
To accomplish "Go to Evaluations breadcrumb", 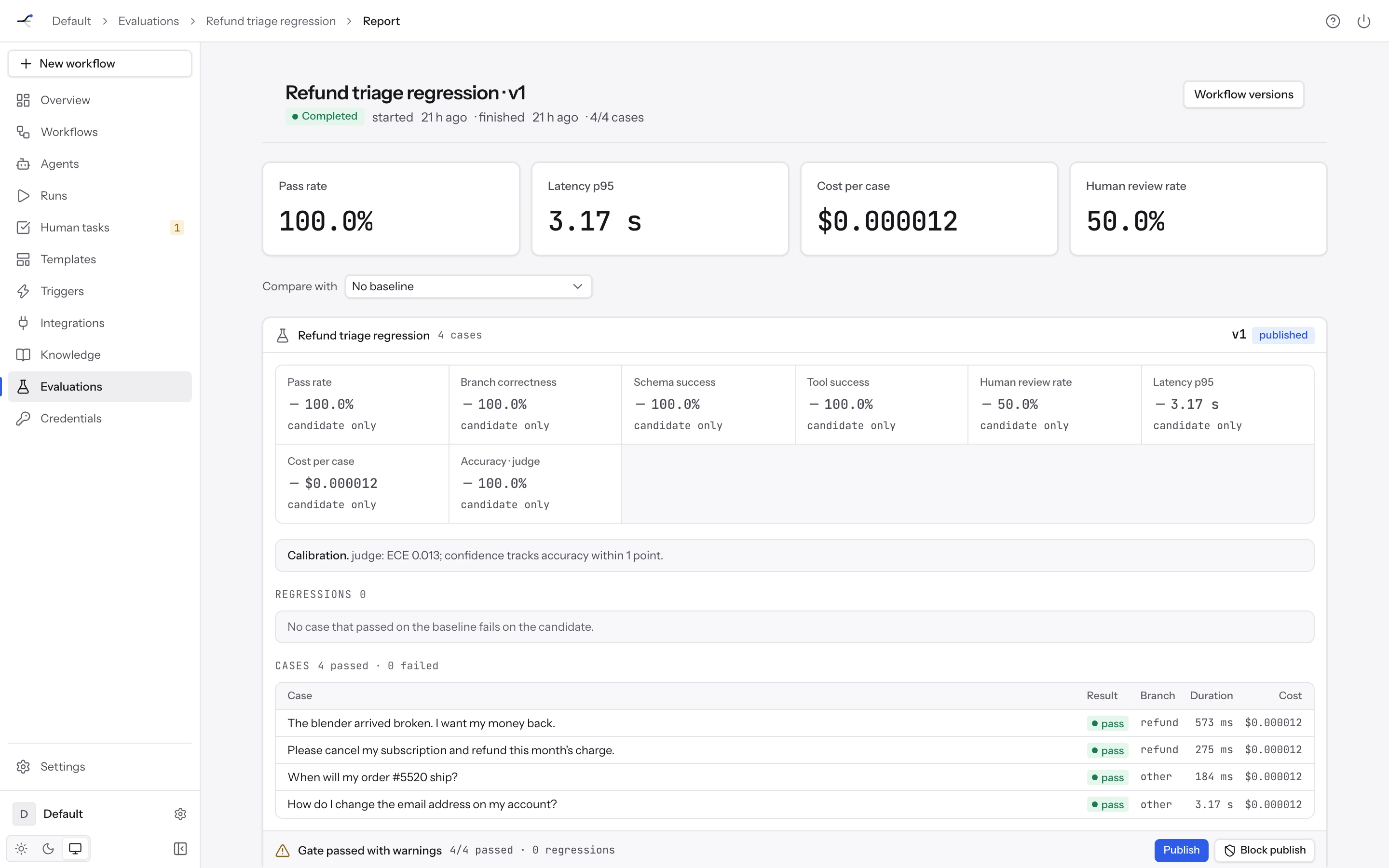I will point(149,21).
